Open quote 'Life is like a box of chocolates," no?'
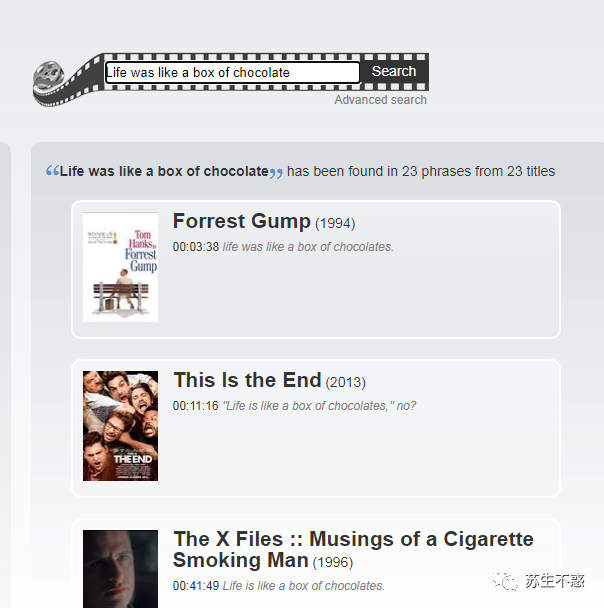The width and height of the screenshot is (604, 608). [319, 406]
